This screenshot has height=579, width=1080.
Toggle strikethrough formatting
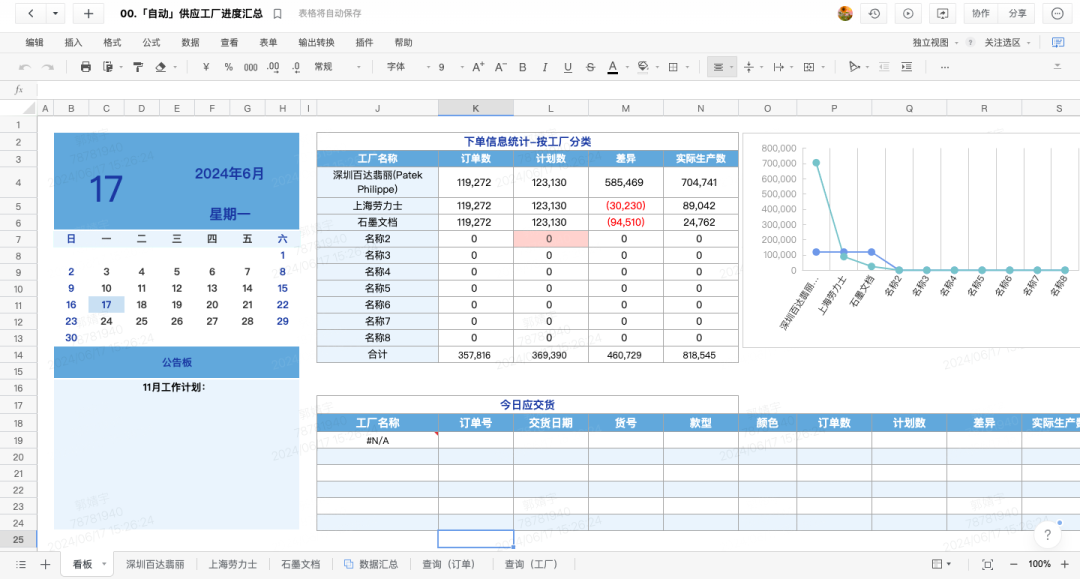point(590,67)
